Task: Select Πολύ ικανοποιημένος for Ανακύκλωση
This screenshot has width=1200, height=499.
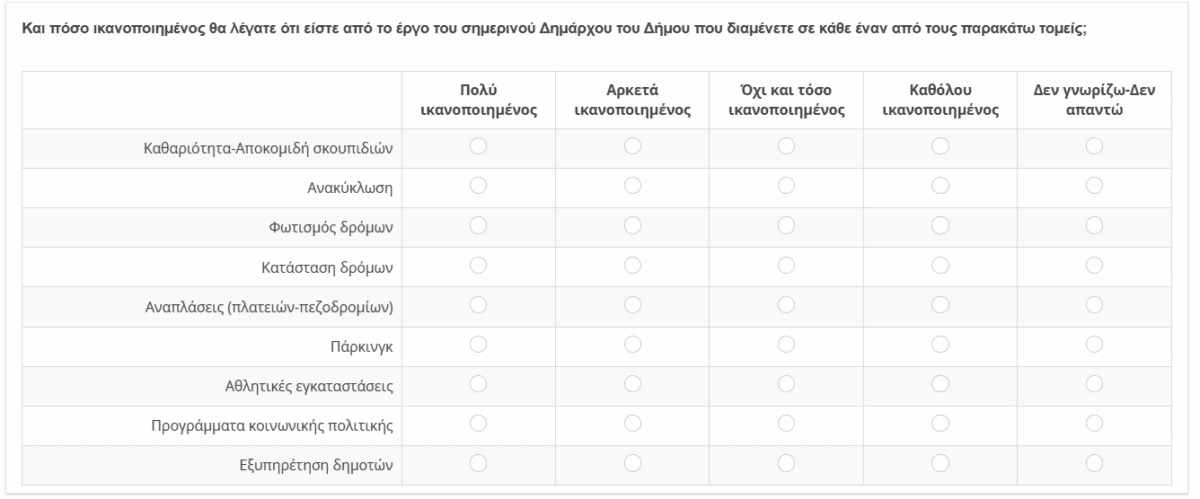Action: tap(477, 186)
